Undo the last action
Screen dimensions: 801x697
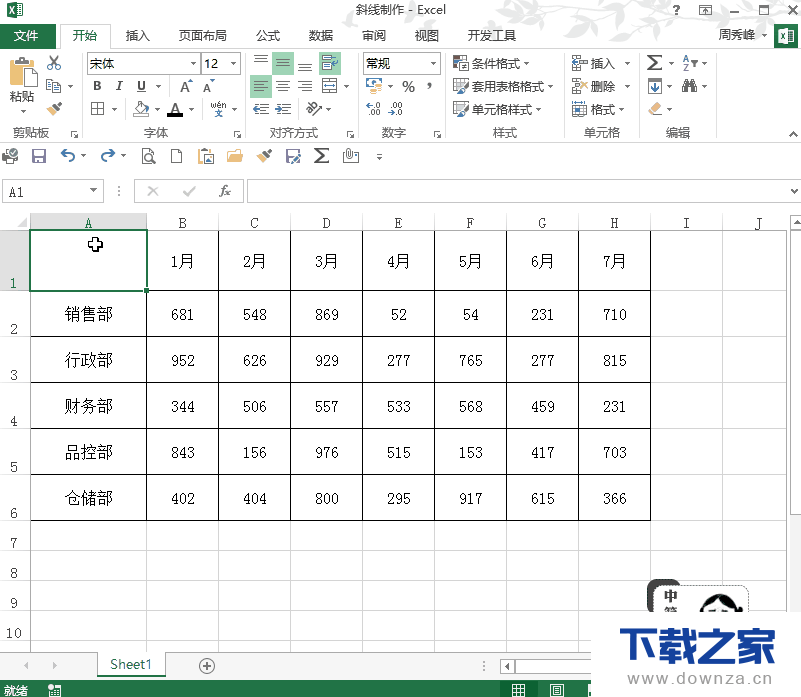tap(68, 155)
